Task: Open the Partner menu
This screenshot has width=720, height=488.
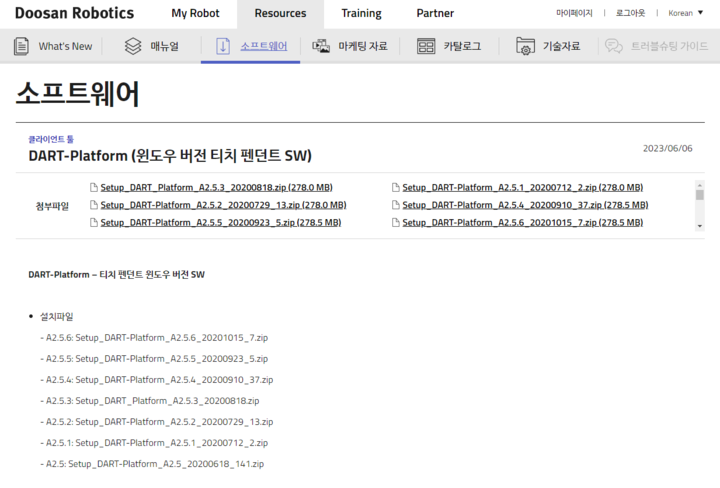Action: pos(435,13)
